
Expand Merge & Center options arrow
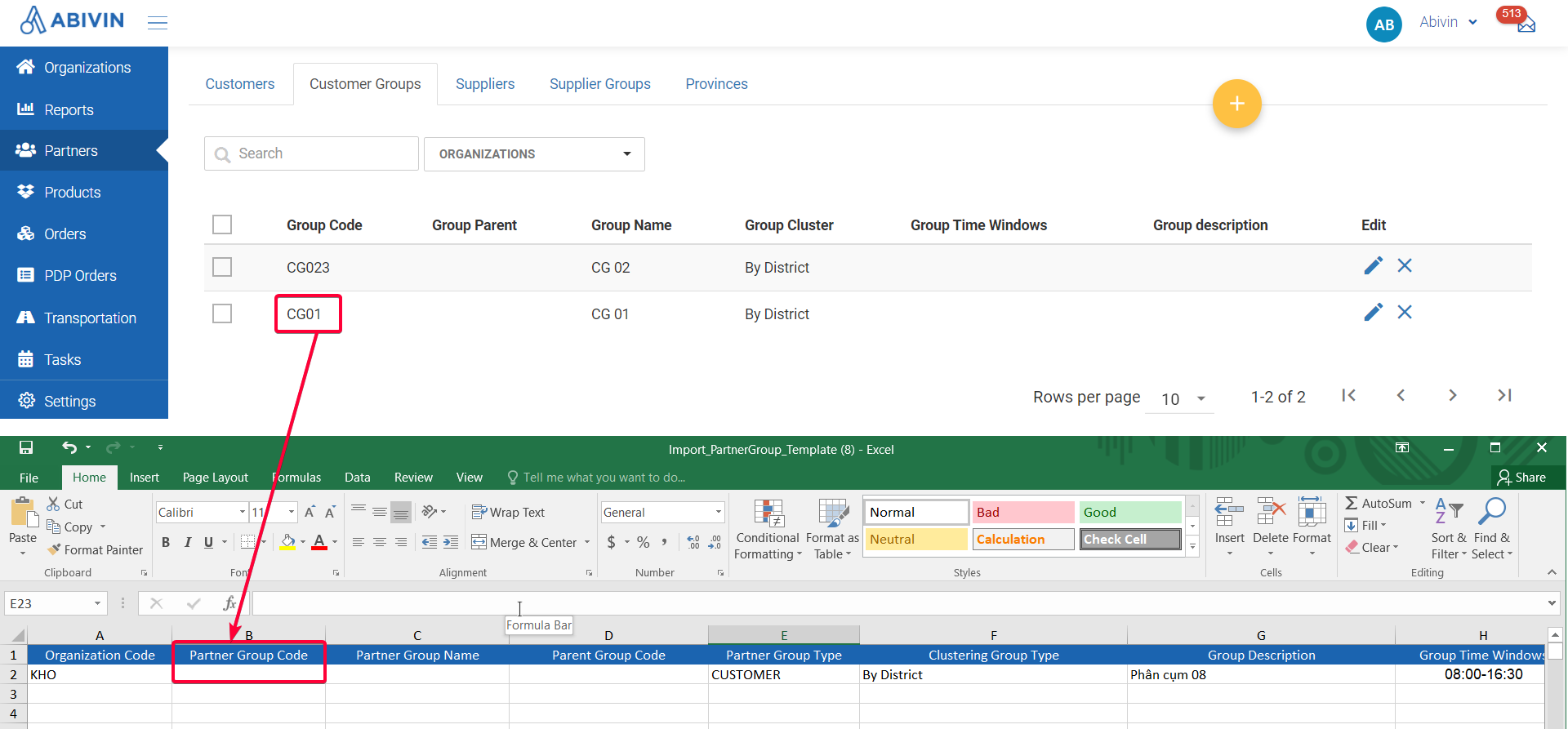coord(586,542)
